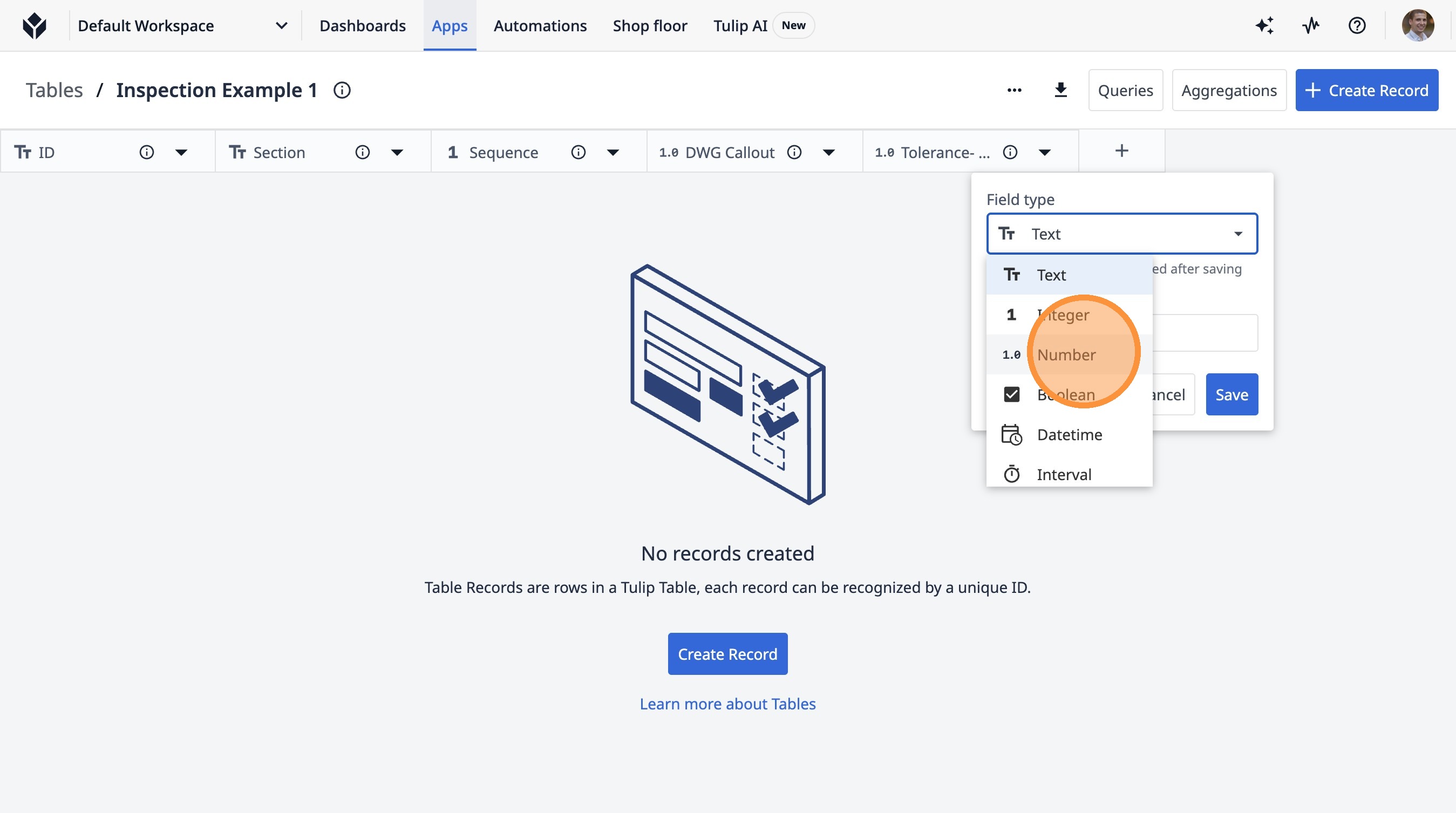The height and width of the screenshot is (813, 1456).
Task: Choose Number from field type list
Action: (x=1066, y=355)
